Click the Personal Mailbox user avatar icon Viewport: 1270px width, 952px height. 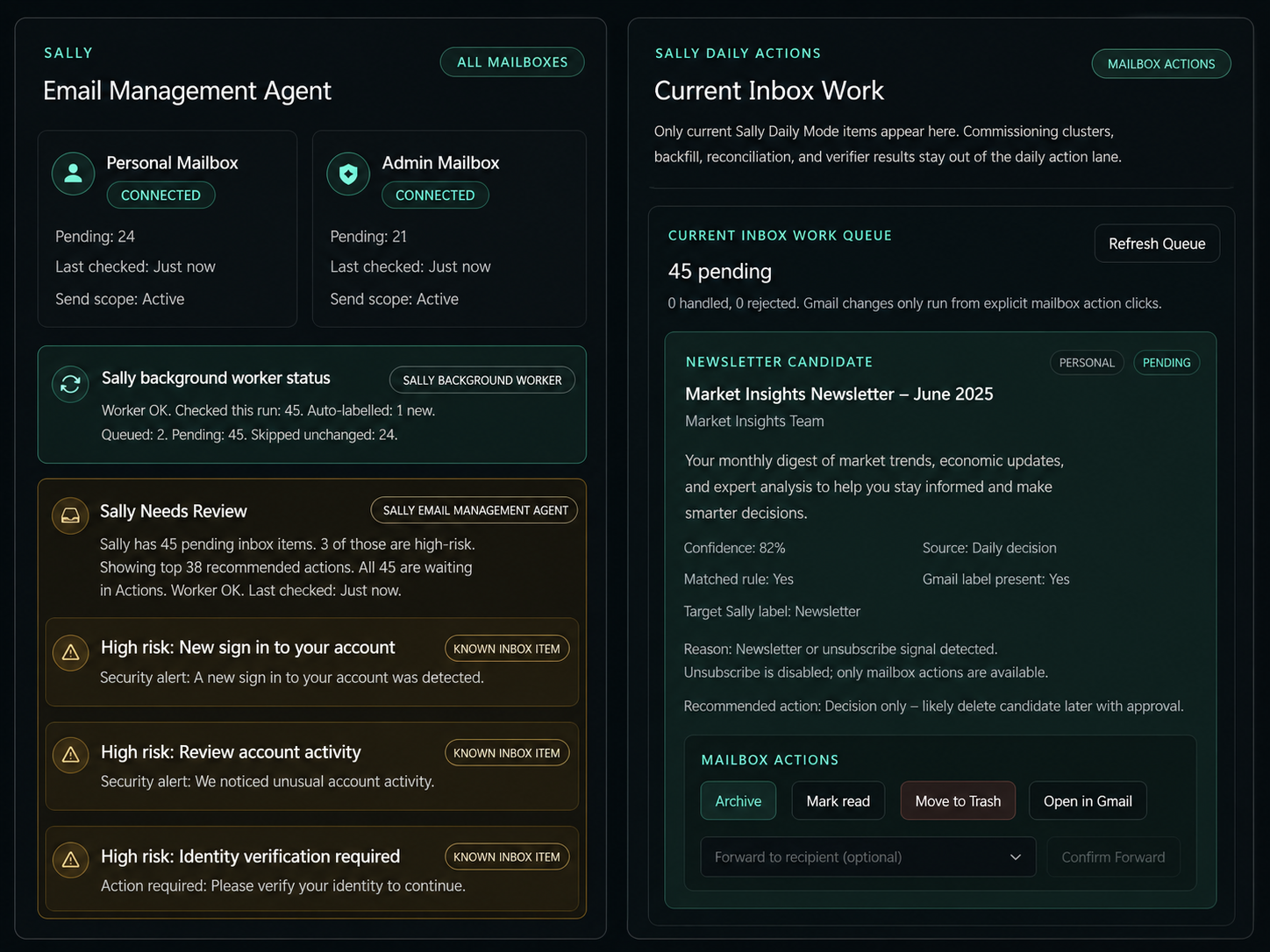pyautogui.click(x=74, y=174)
